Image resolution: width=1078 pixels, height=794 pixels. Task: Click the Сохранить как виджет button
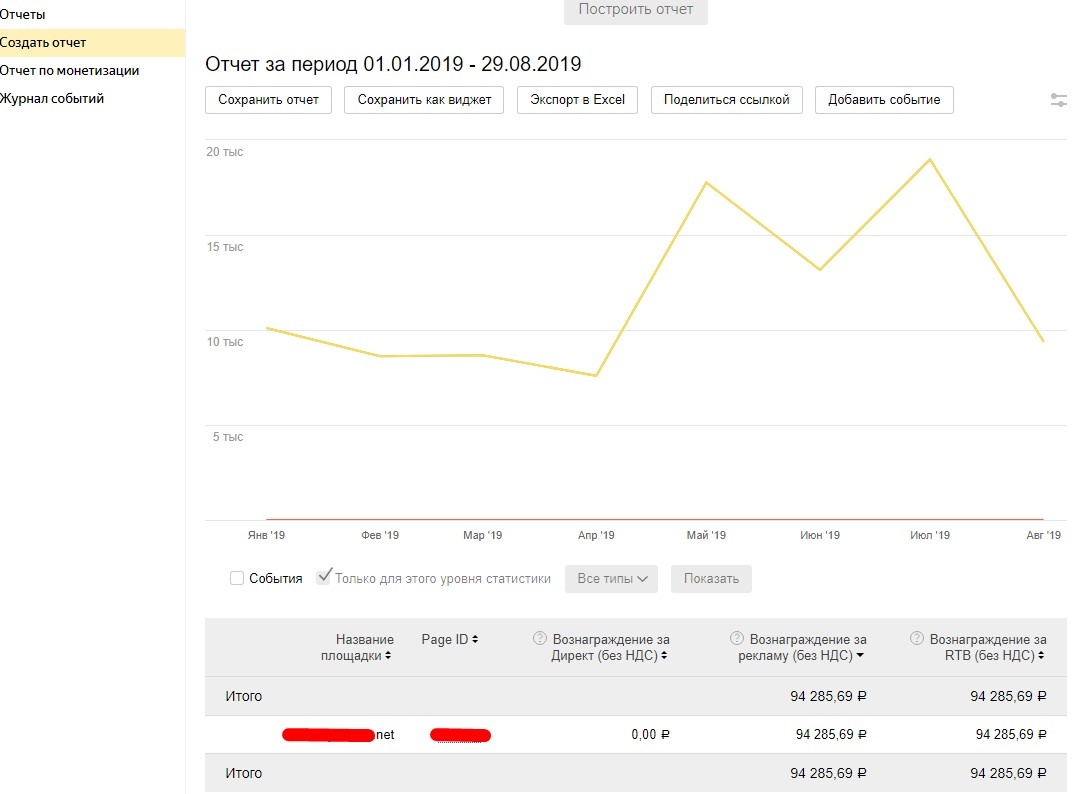pos(424,100)
